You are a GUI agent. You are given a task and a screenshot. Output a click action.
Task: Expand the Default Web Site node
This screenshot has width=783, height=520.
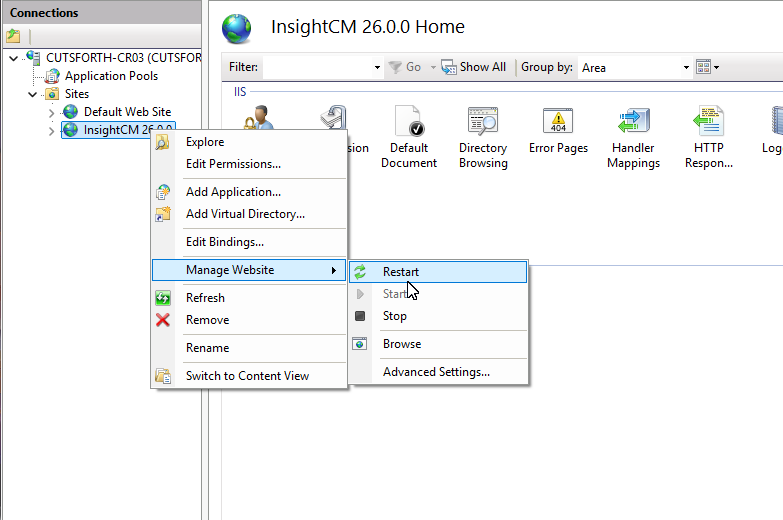tap(51, 112)
